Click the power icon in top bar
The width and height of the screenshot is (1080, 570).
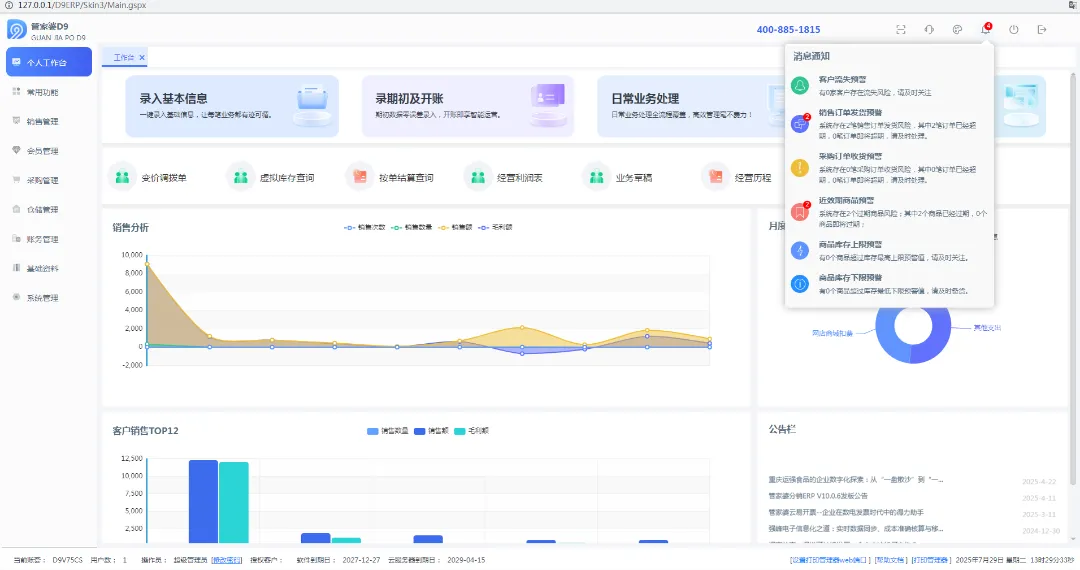point(1013,30)
